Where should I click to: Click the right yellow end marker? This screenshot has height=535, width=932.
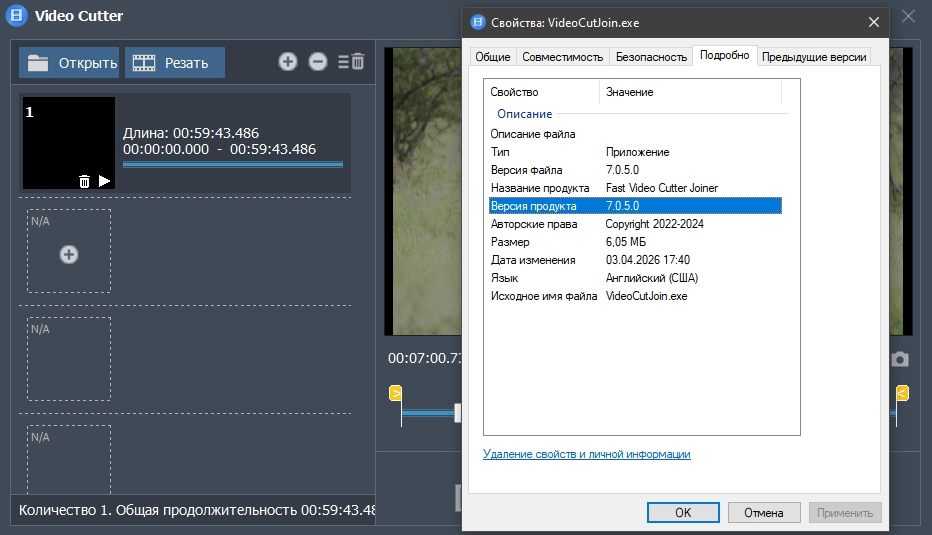[x=903, y=393]
